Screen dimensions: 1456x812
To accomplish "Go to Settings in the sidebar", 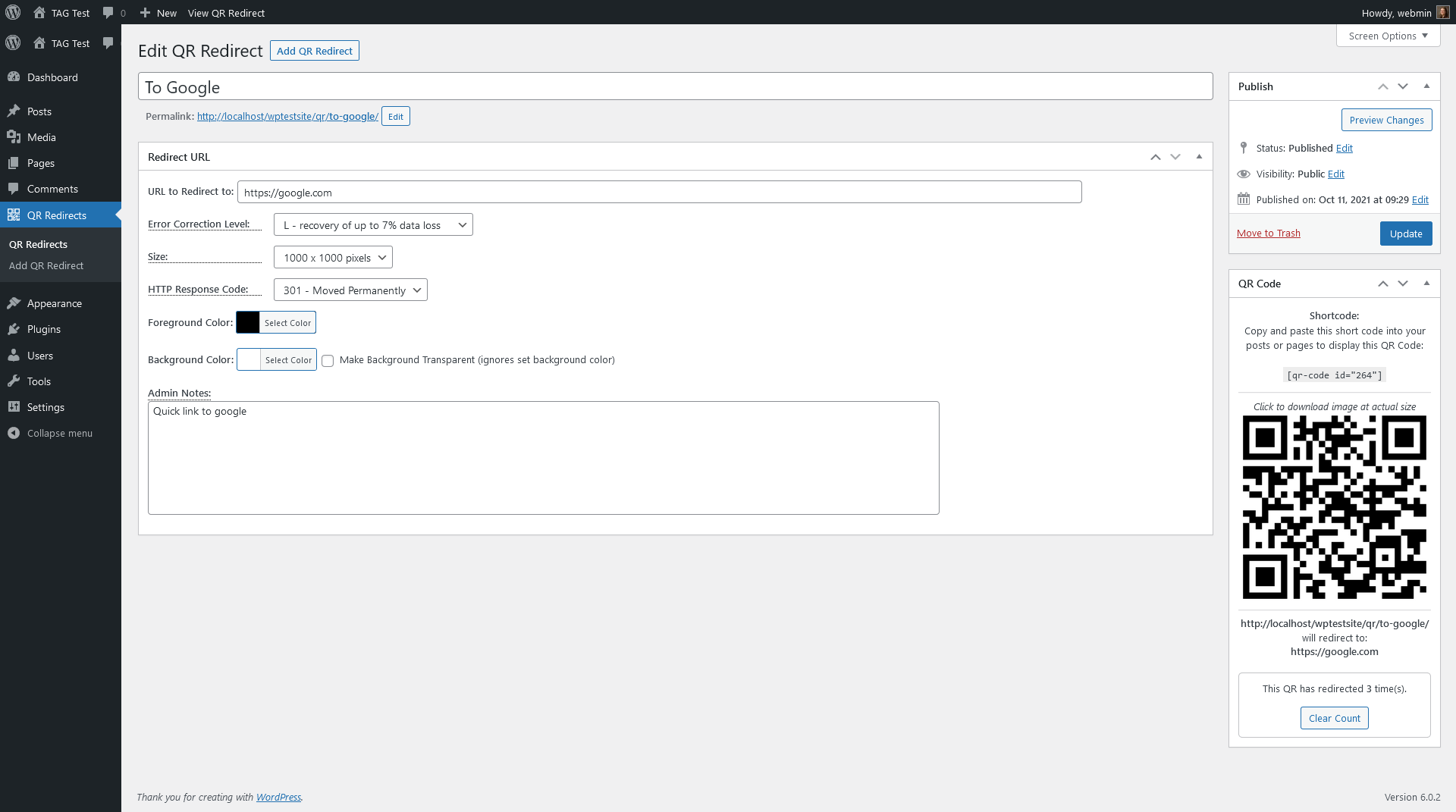I will [61, 407].
